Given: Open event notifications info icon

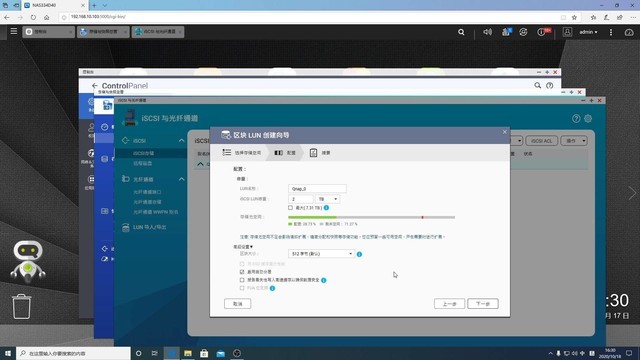Looking at the screenshot, I should [541, 32].
